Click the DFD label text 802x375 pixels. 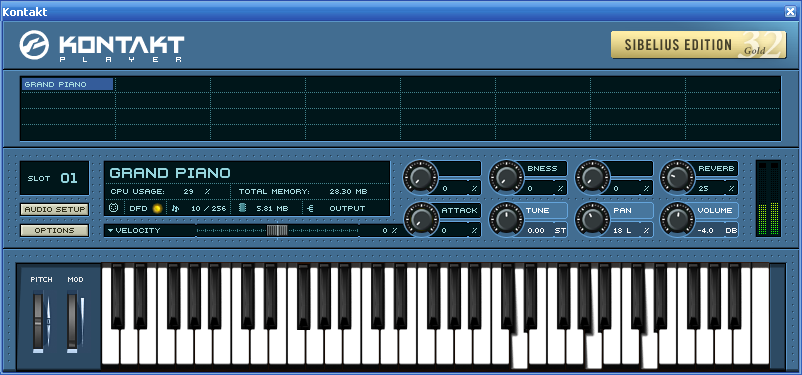pos(138,208)
